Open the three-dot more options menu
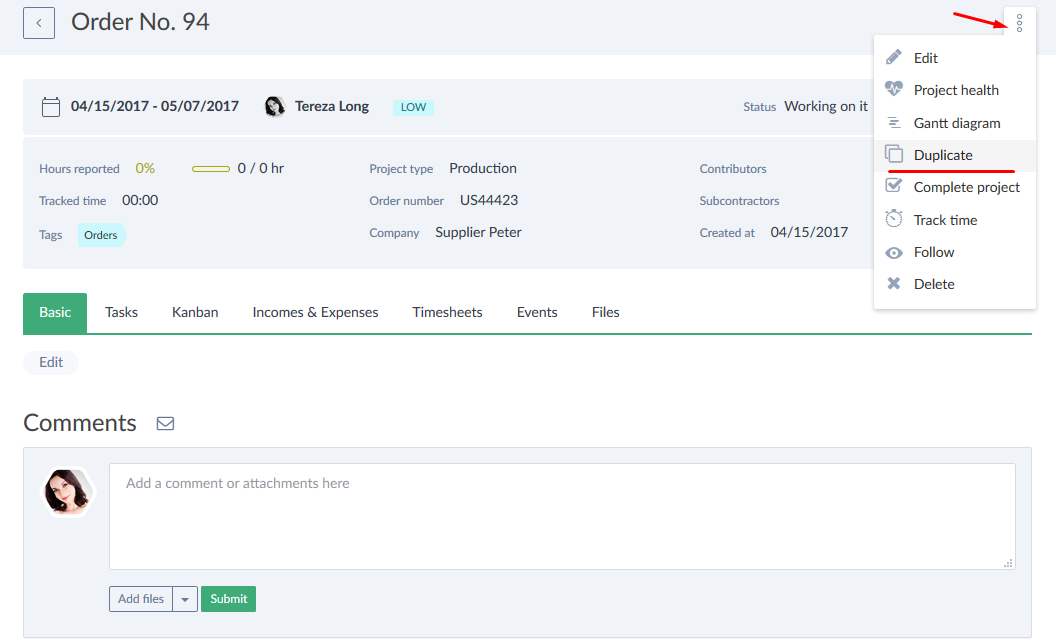 1019,23
